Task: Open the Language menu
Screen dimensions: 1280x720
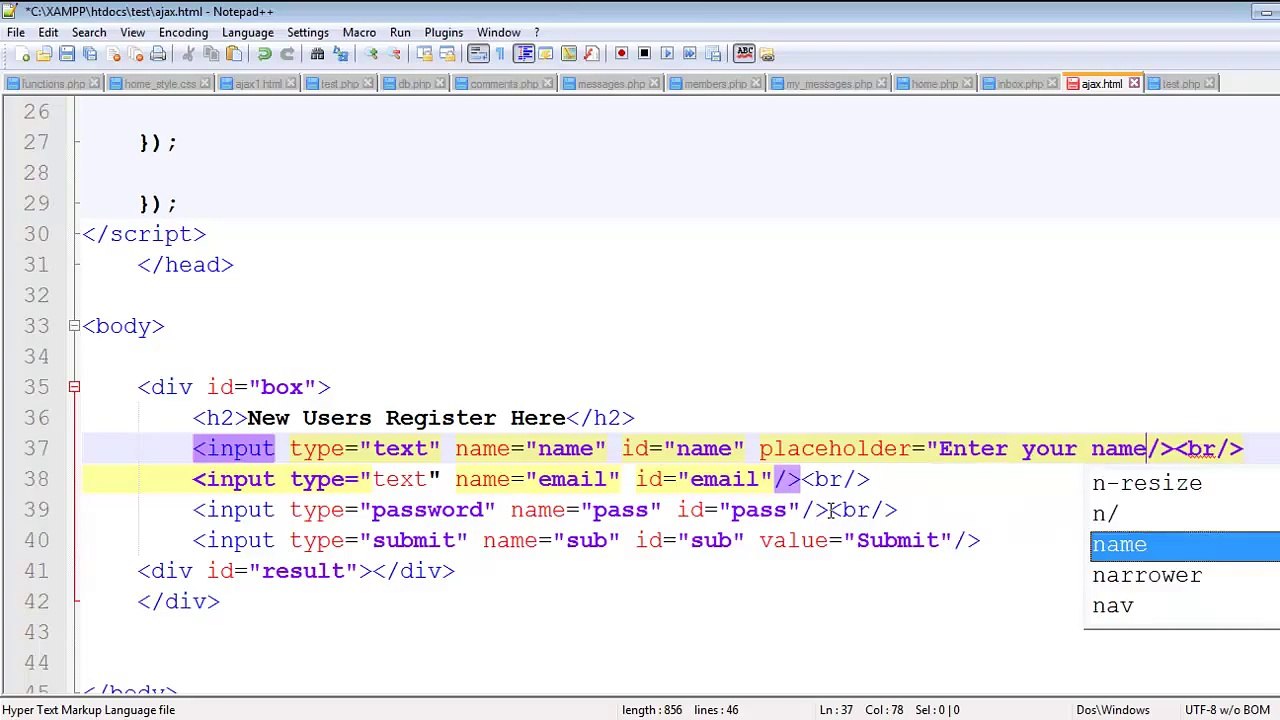Action: [x=247, y=32]
